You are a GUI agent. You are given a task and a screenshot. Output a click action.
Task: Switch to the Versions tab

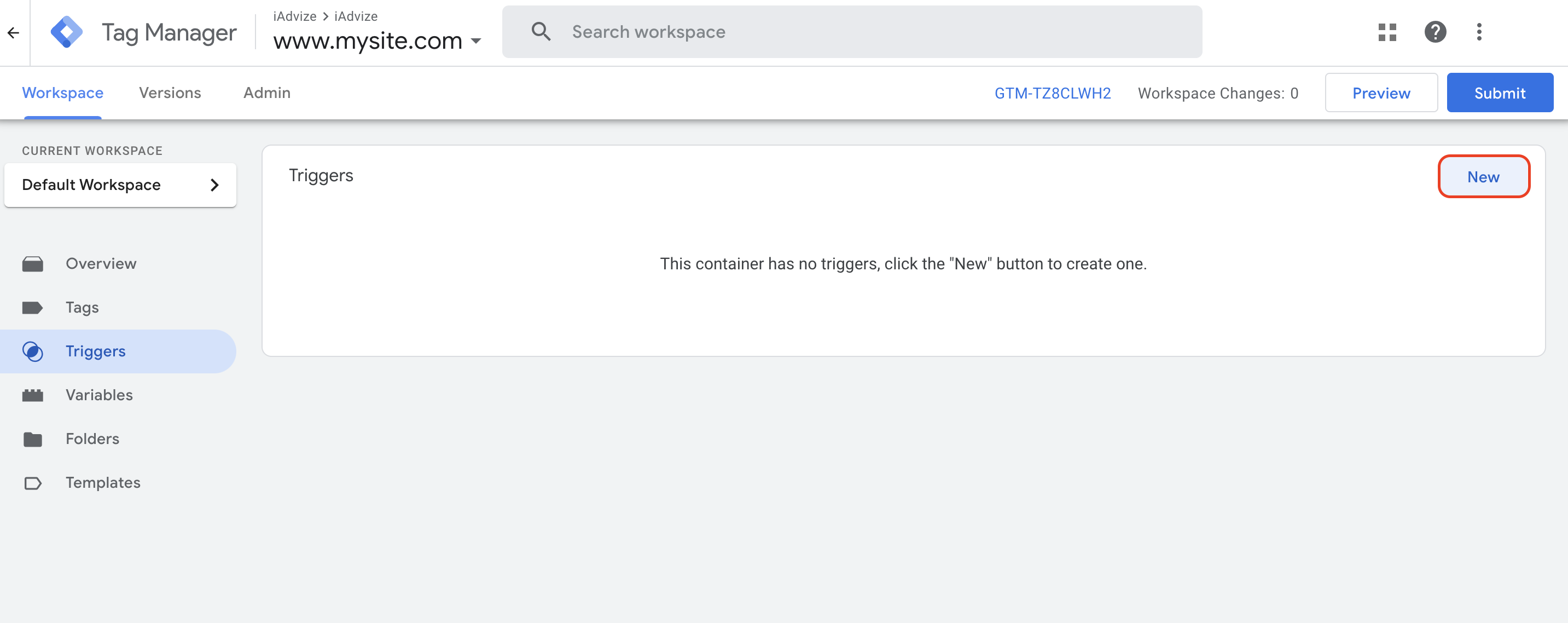click(170, 93)
